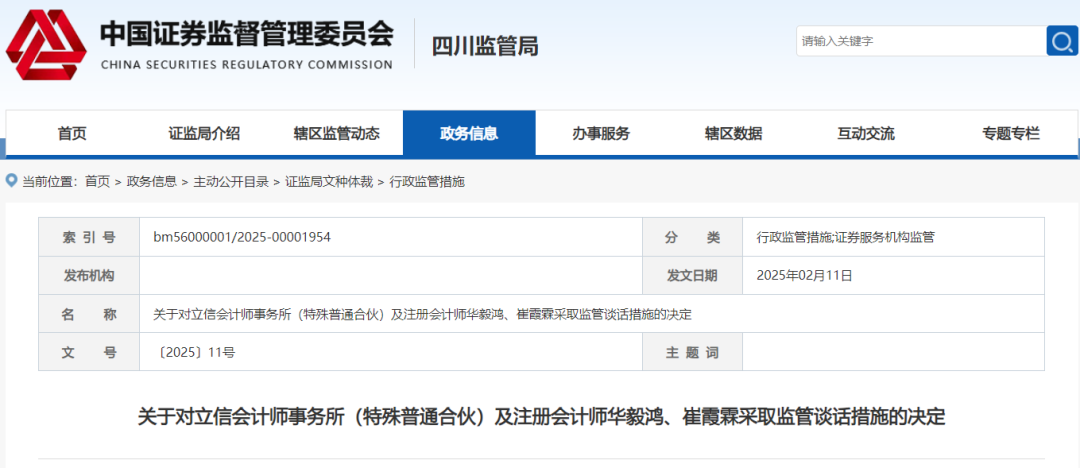
Task: Click the 首页 breadcrumb link
Action: (x=97, y=182)
